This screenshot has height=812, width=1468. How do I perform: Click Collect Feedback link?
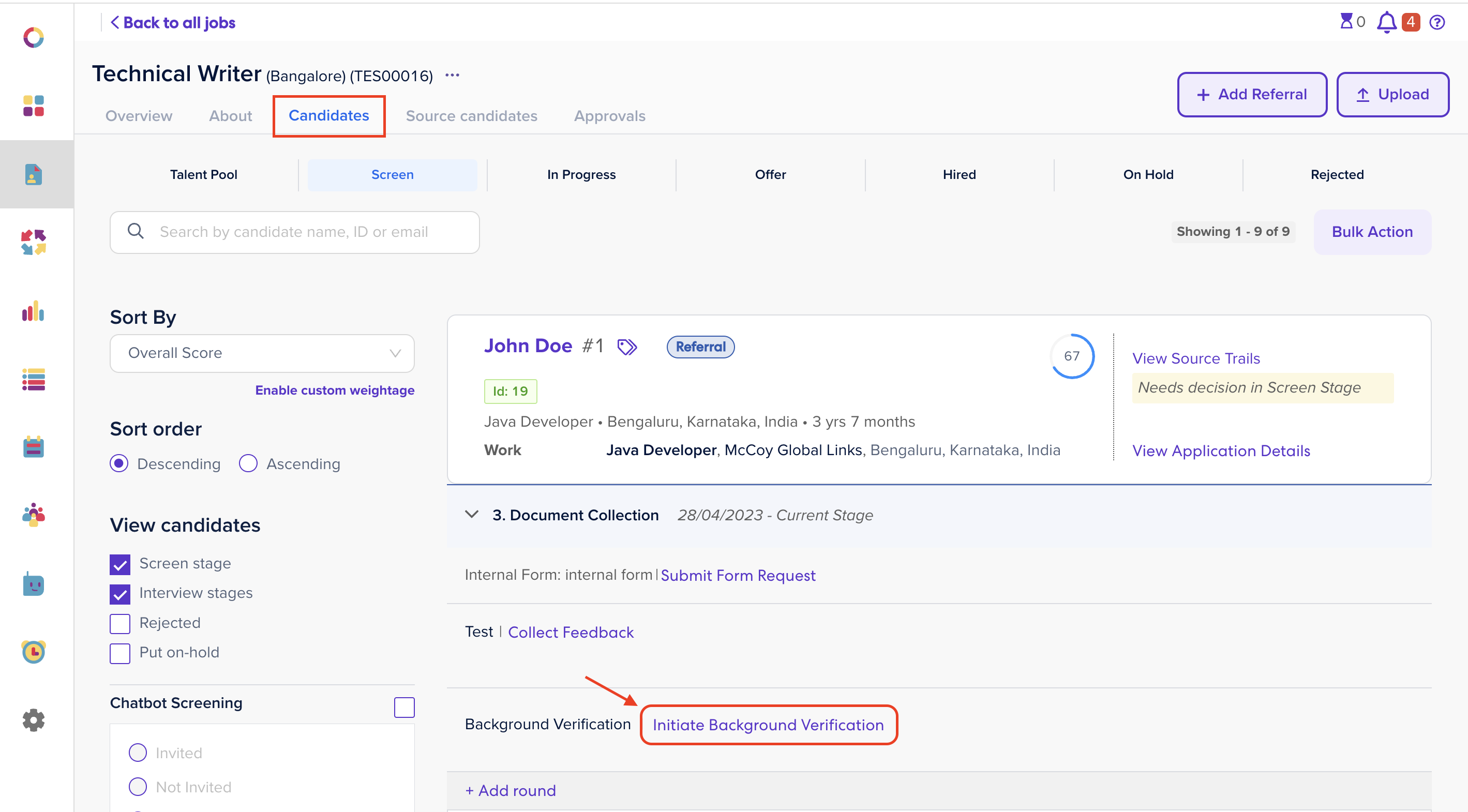click(571, 633)
